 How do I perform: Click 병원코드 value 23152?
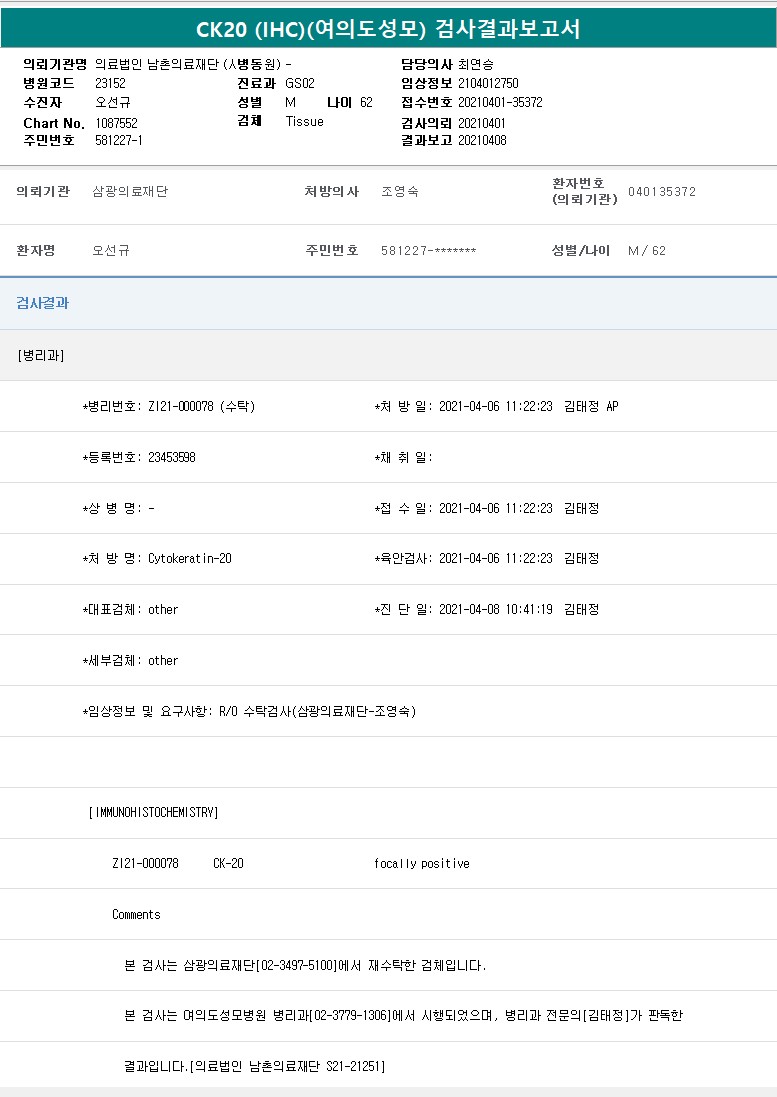[x=110, y=83]
